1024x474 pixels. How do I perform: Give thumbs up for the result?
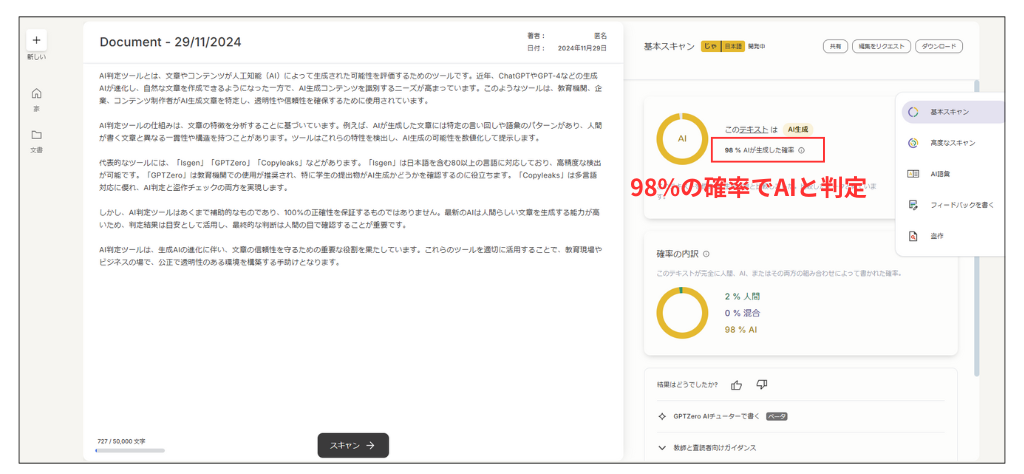[x=737, y=385]
